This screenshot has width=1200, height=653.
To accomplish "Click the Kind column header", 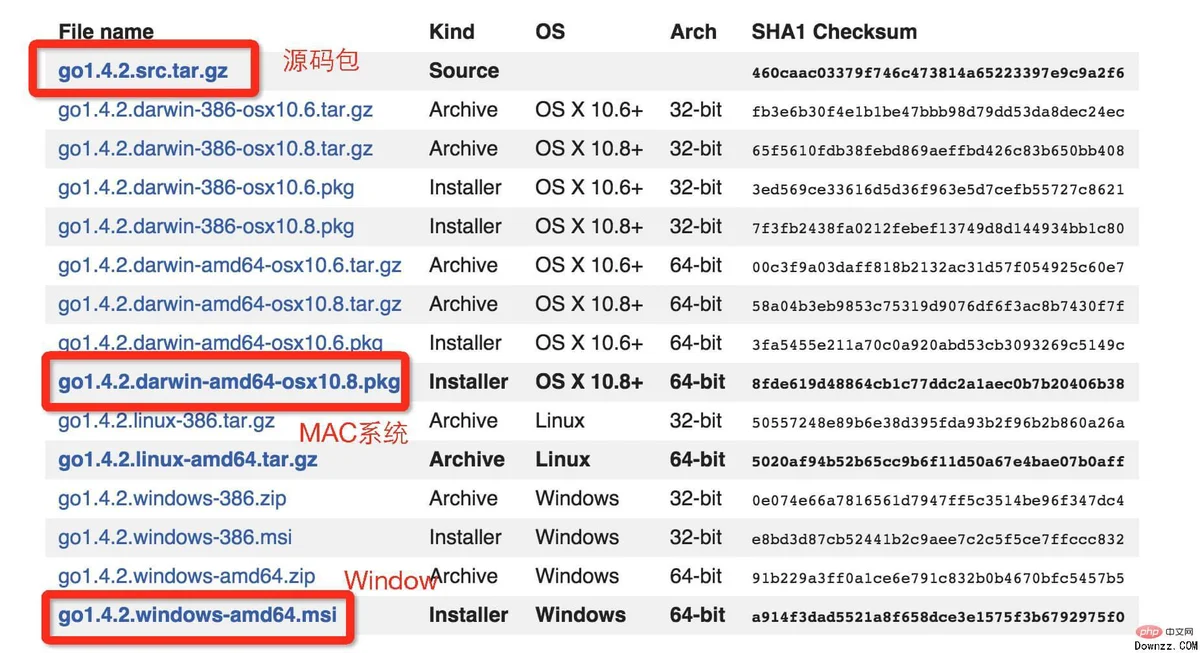I will (x=452, y=32).
